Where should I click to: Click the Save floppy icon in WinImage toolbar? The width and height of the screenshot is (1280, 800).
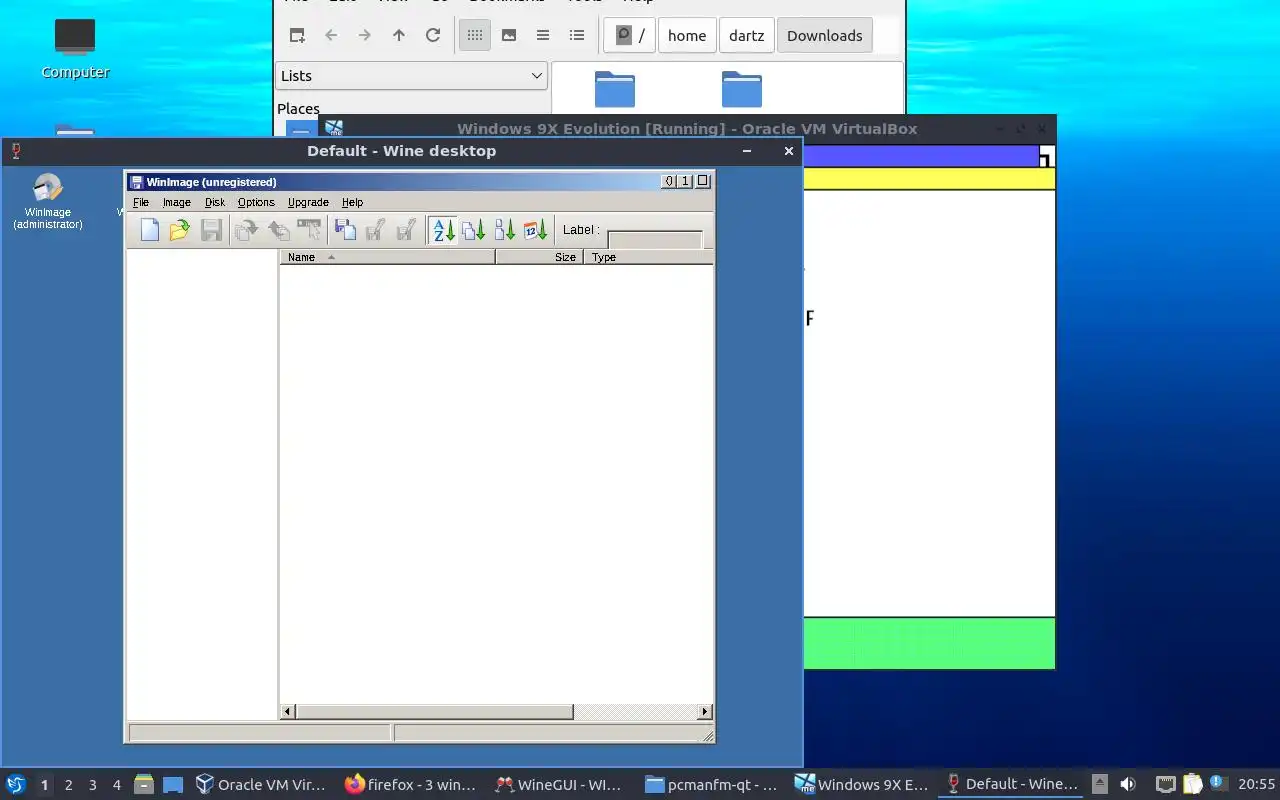[x=211, y=230]
